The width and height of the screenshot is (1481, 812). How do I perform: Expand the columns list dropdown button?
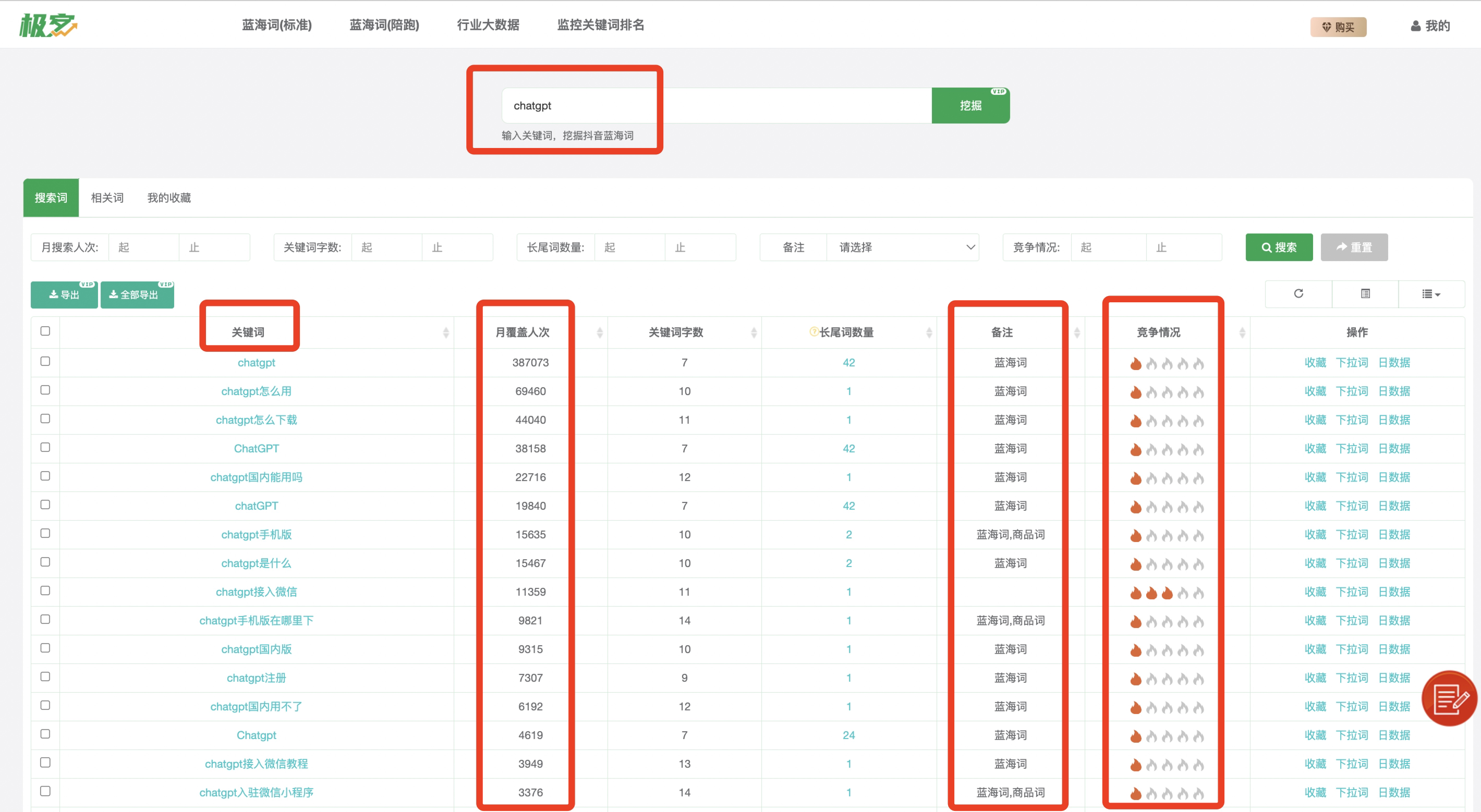(x=1430, y=293)
